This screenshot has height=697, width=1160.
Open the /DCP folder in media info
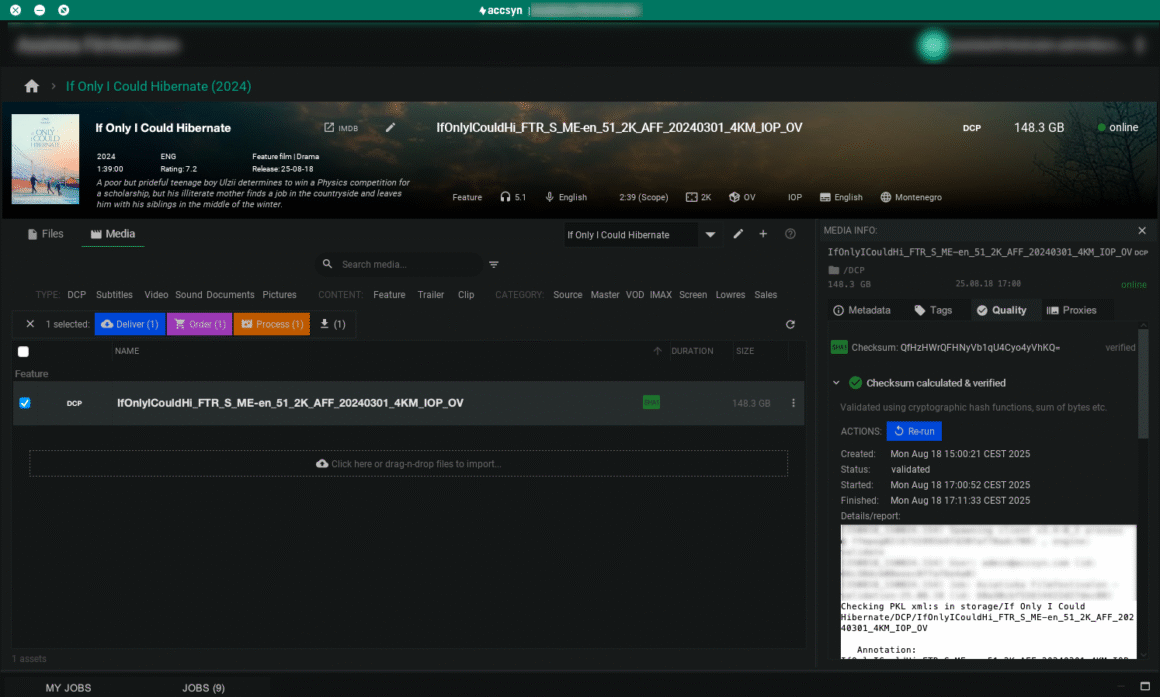point(846,270)
